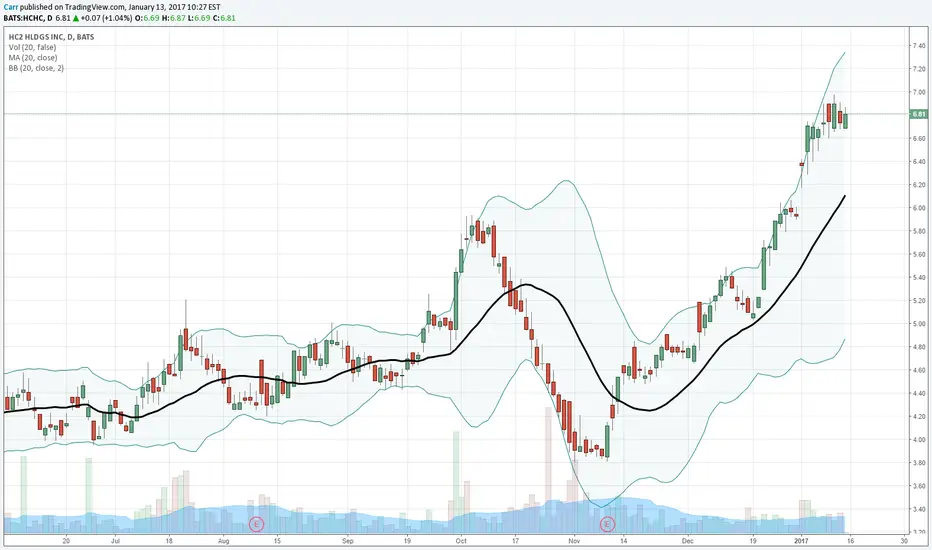Click the 7.00 price axis label
The width and height of the screenshot is (932, 550).
pos(918,92)
